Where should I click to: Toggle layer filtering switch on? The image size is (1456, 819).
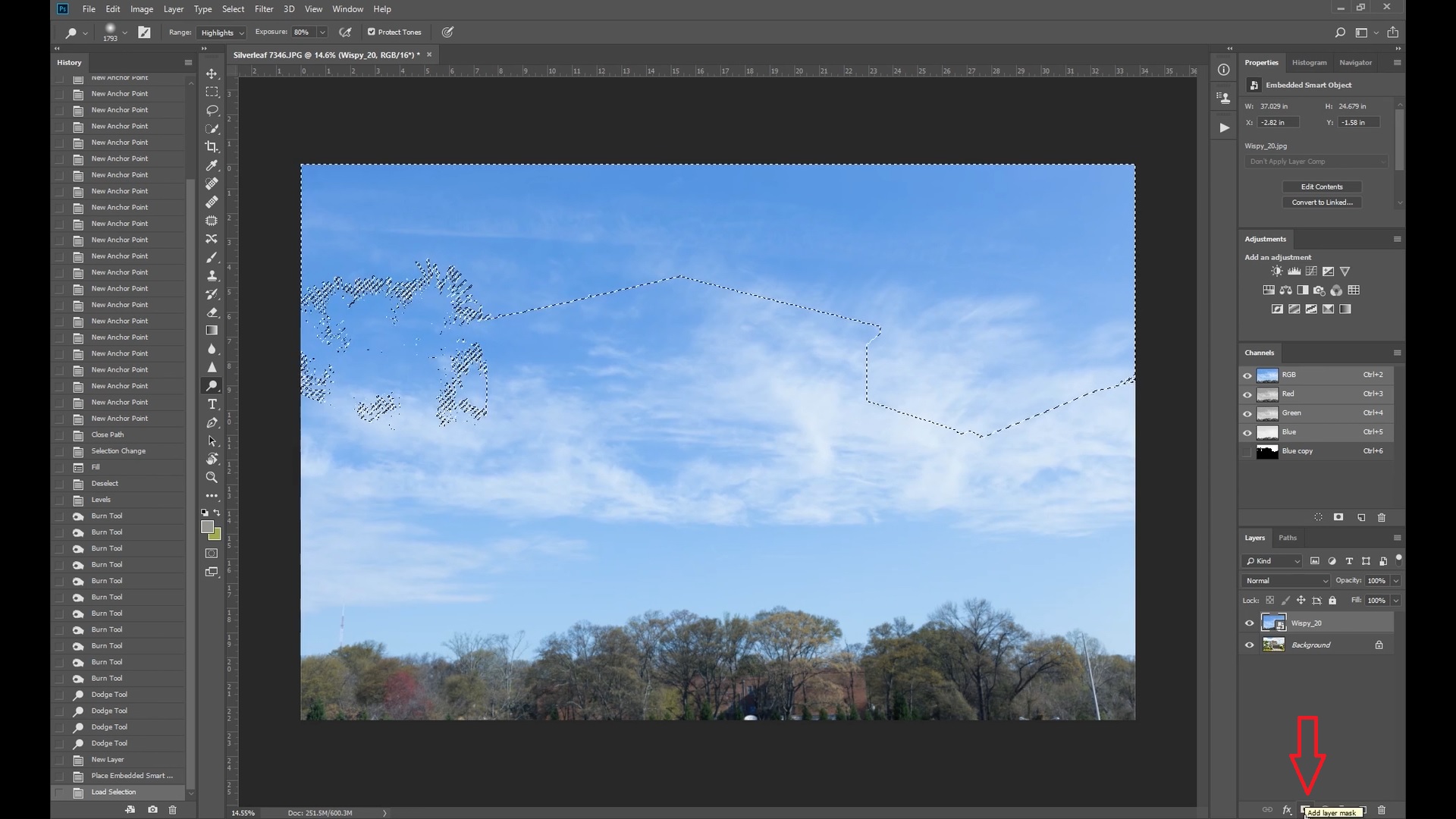(1398, 559)
